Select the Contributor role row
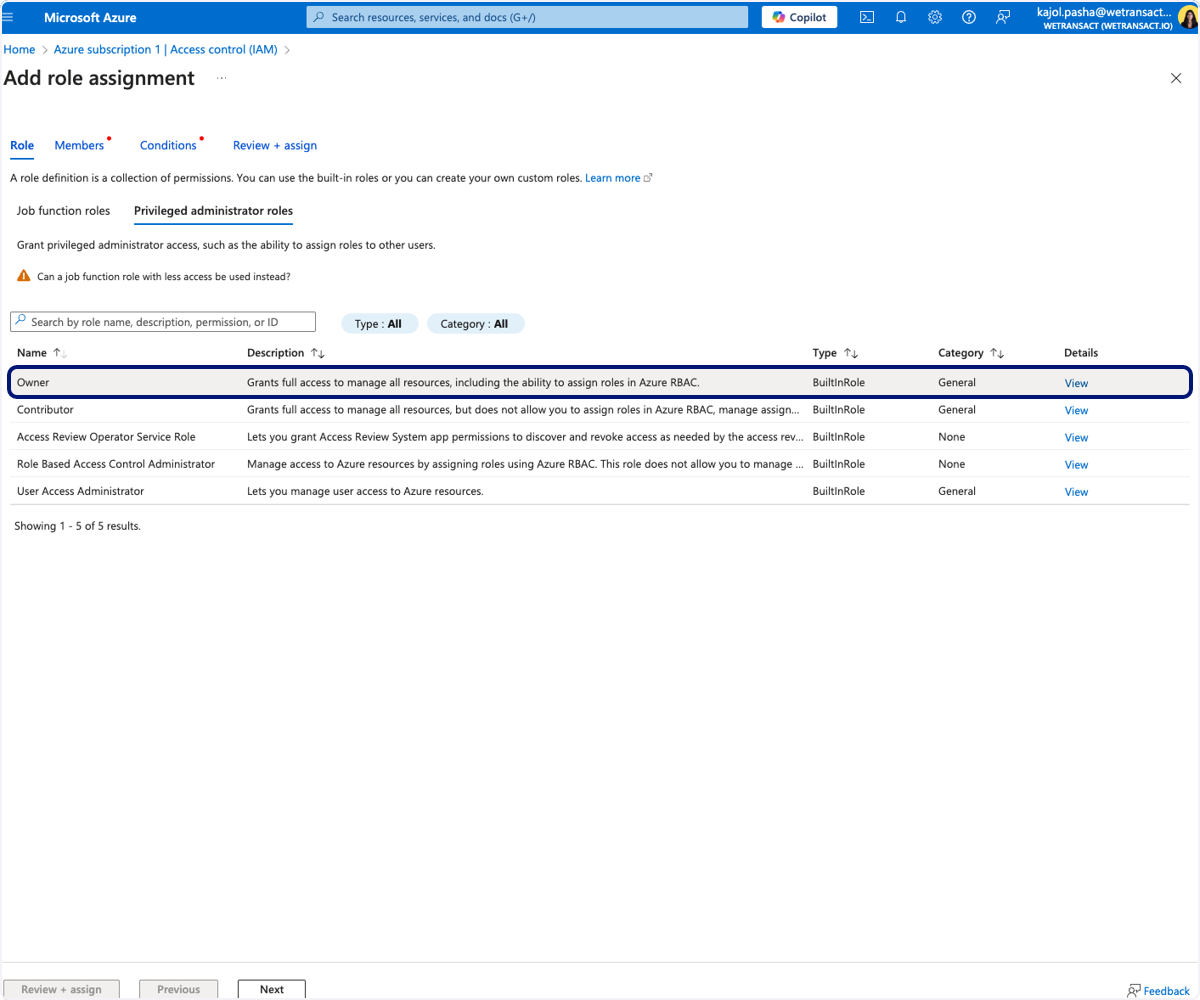This screenshot has height=1000, width=1200. tap(601, 410)
